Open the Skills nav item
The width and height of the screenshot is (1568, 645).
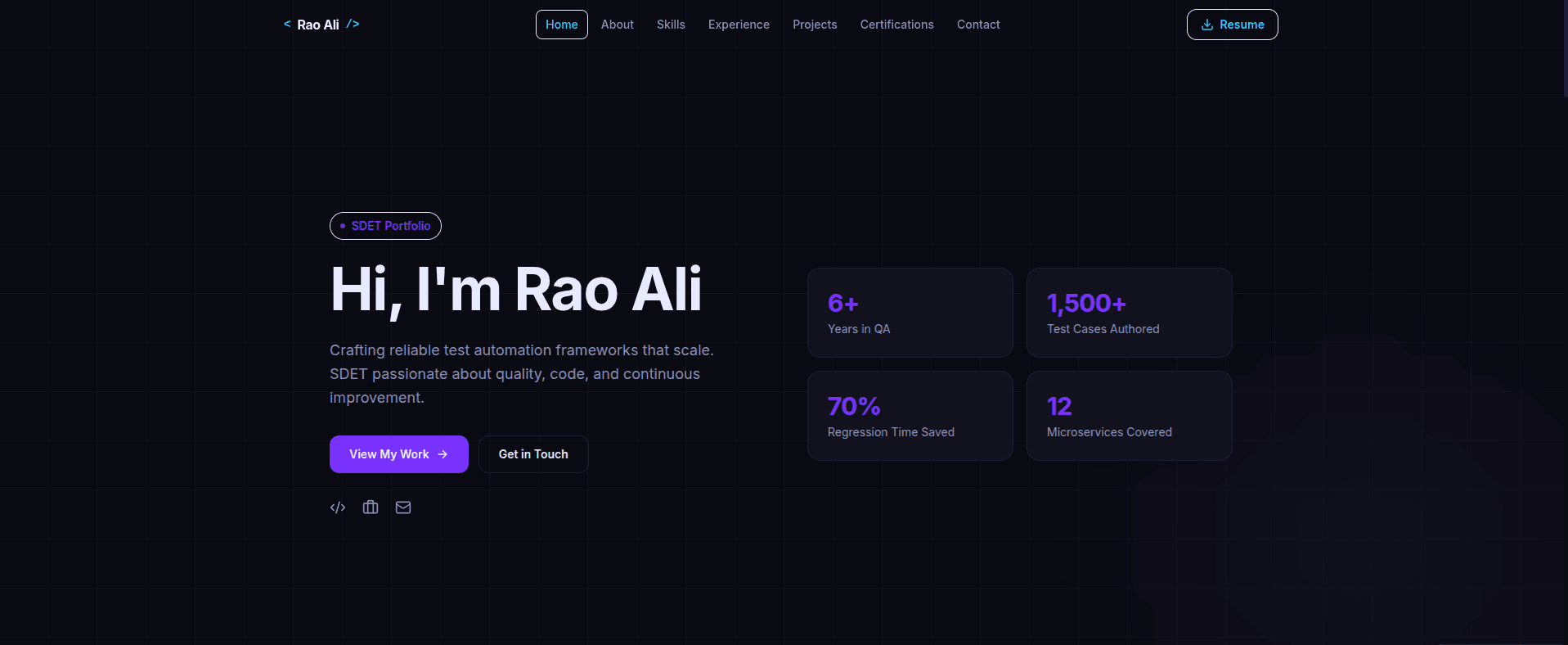pos(671,25)
